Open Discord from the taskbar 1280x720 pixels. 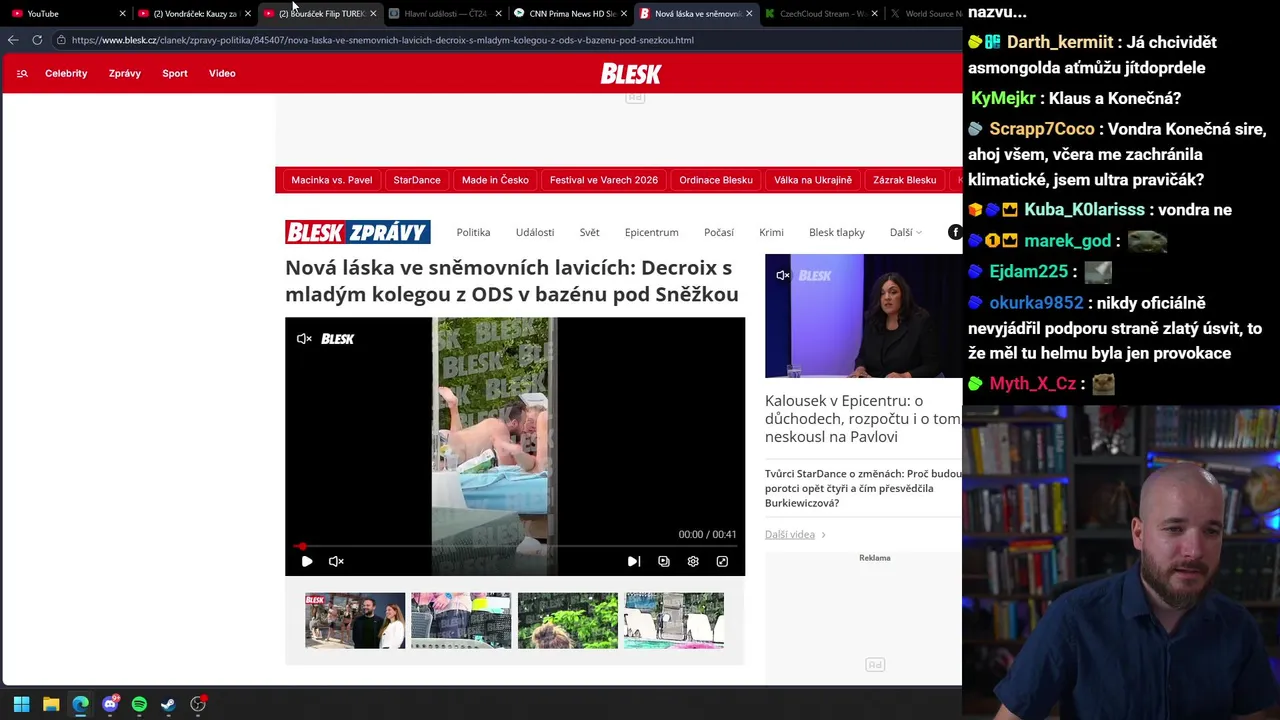pyautogui.click(x=110, y=704)
